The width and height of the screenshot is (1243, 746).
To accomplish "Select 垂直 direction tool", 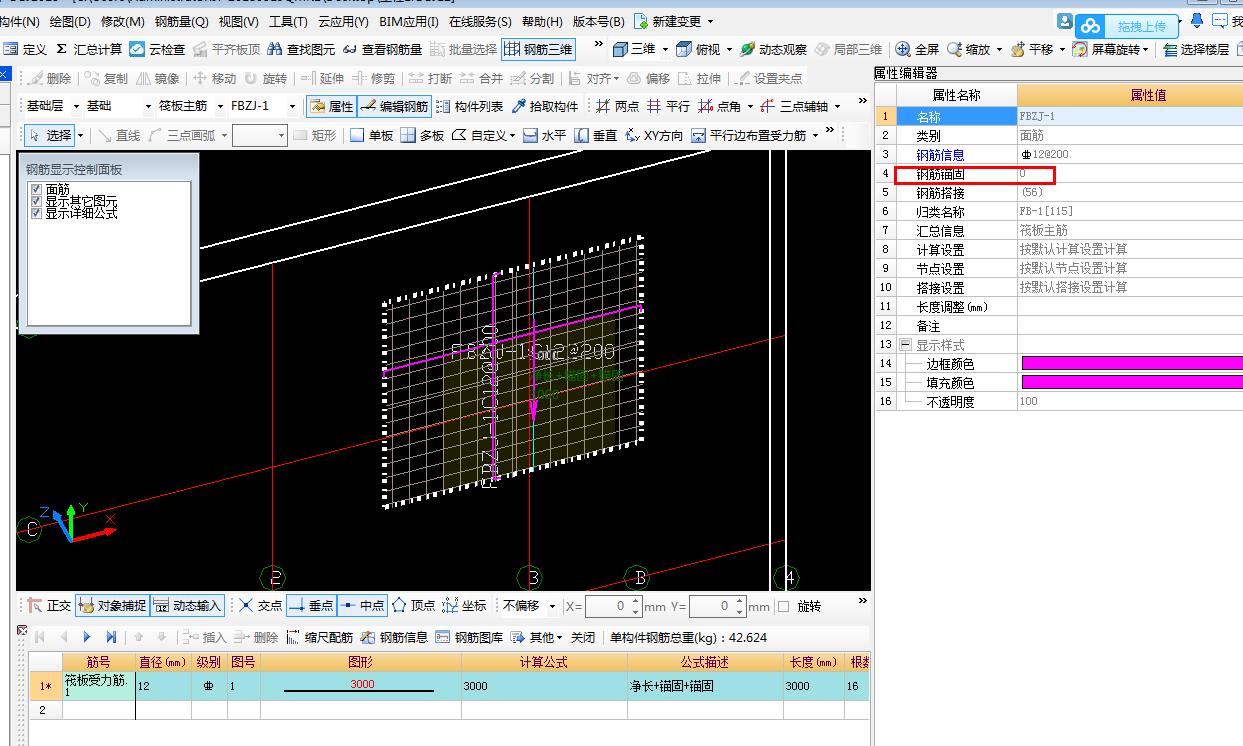I will coord(596,135).
